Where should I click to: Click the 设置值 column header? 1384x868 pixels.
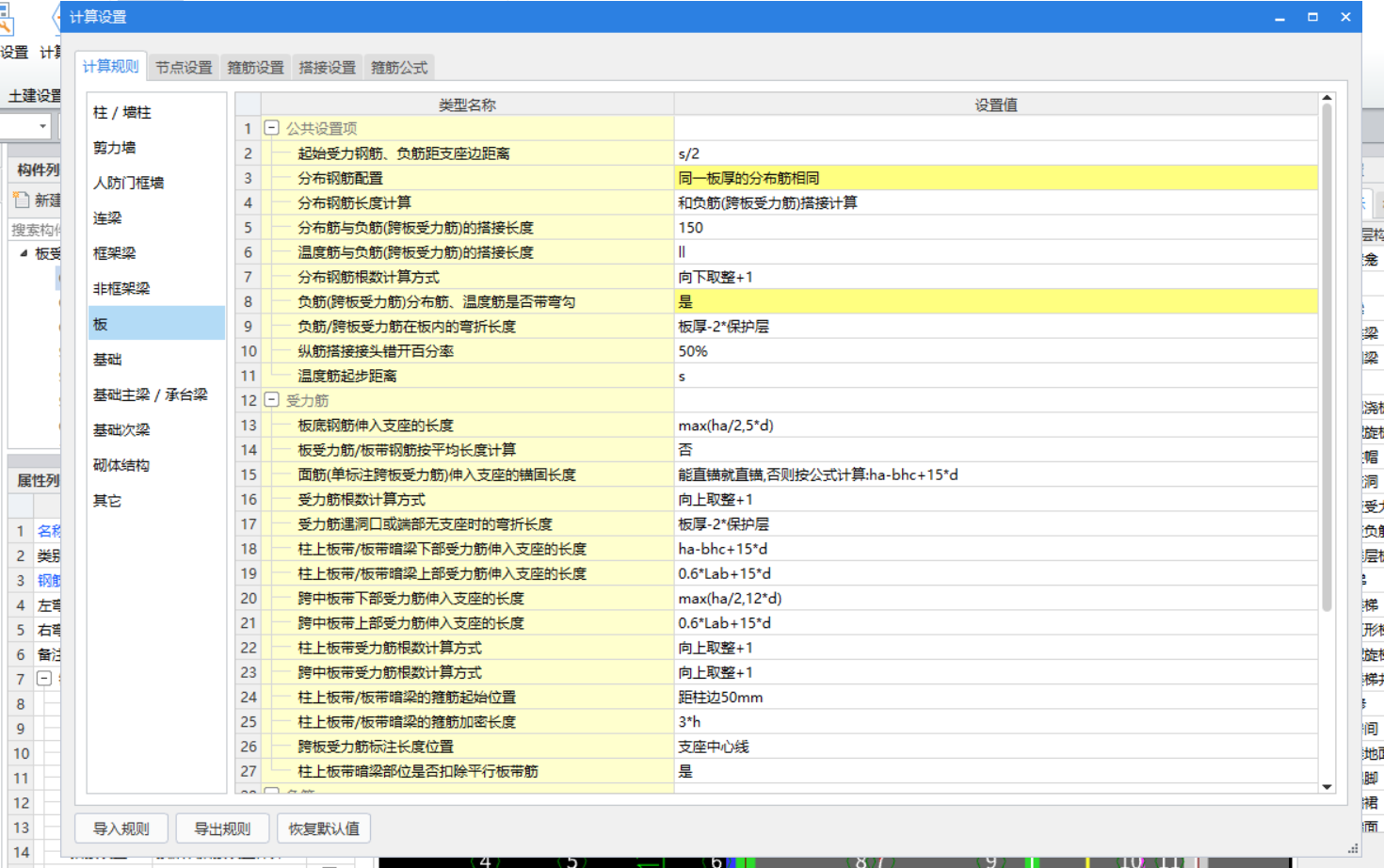coord(996,104)
